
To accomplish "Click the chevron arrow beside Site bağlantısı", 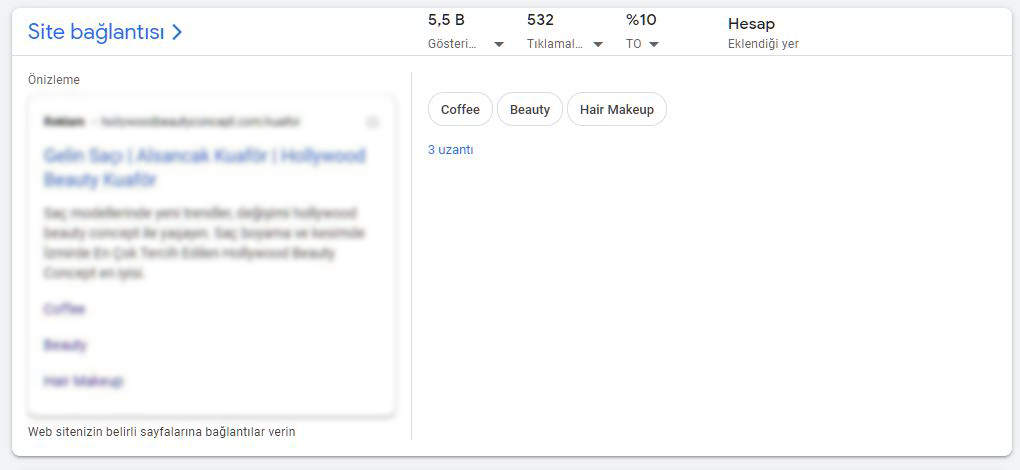I will click(177, 32).
